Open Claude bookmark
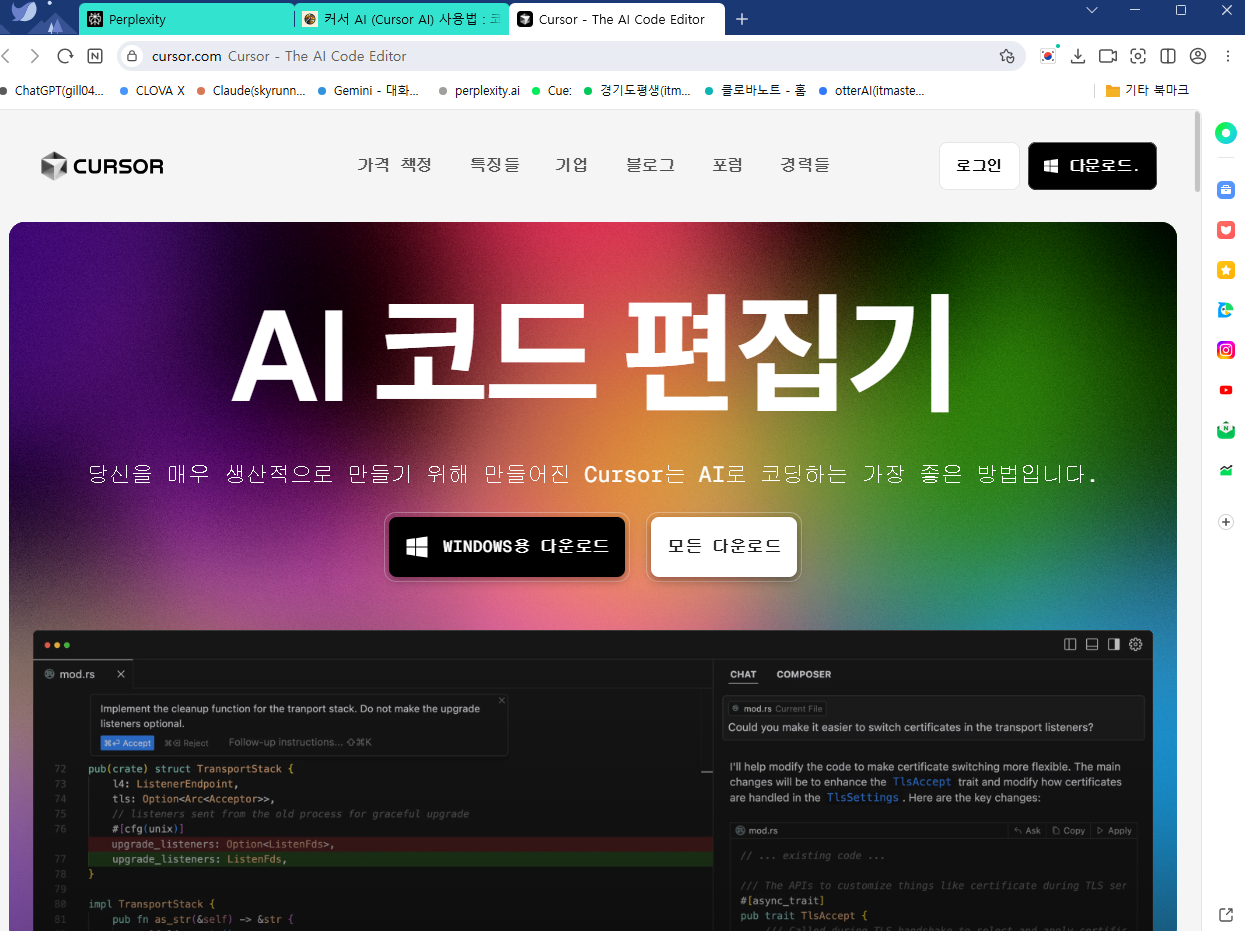The width and height of the screenshot is (1245, 931). (251, 90)
